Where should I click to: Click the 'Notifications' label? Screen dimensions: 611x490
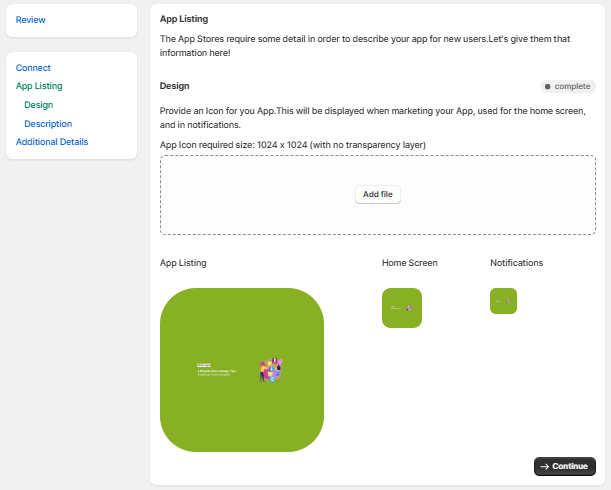pos(516,263)
